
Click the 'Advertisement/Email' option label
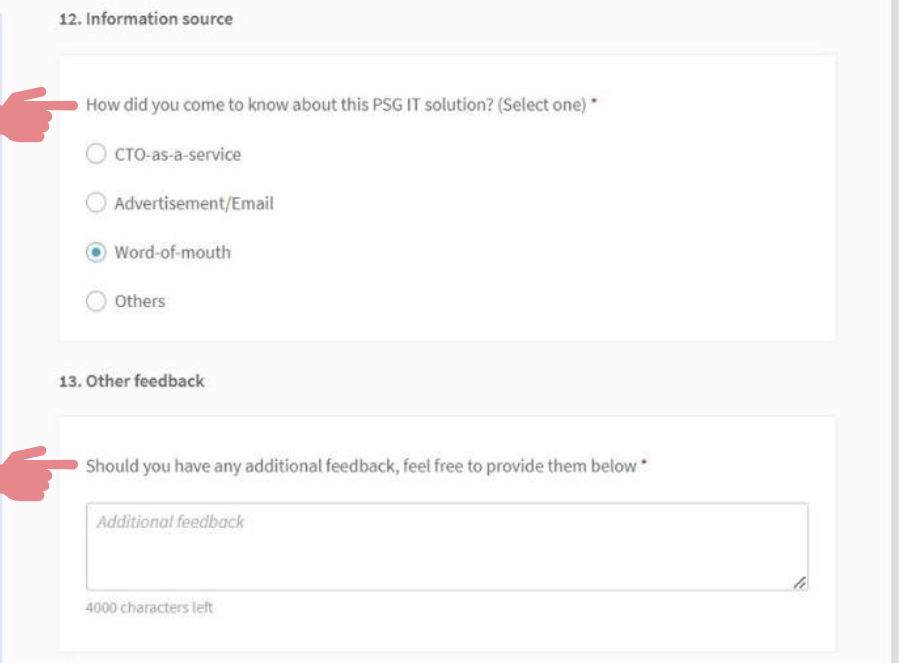194,203
